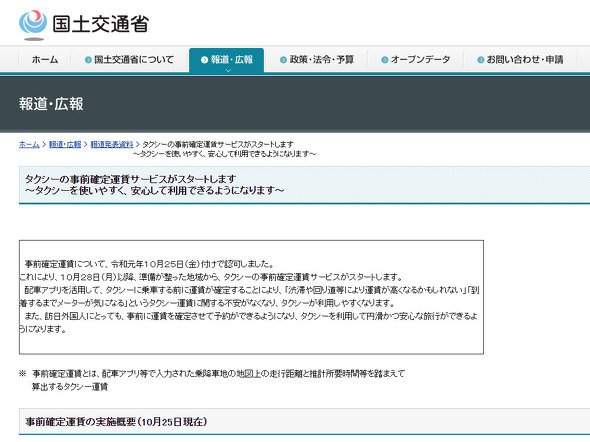The height and width of the screenshot is (442, 590).
Task: Click the heading タクシーの事前確定運賃サービスがスタートします
Action: pos(130,179)
